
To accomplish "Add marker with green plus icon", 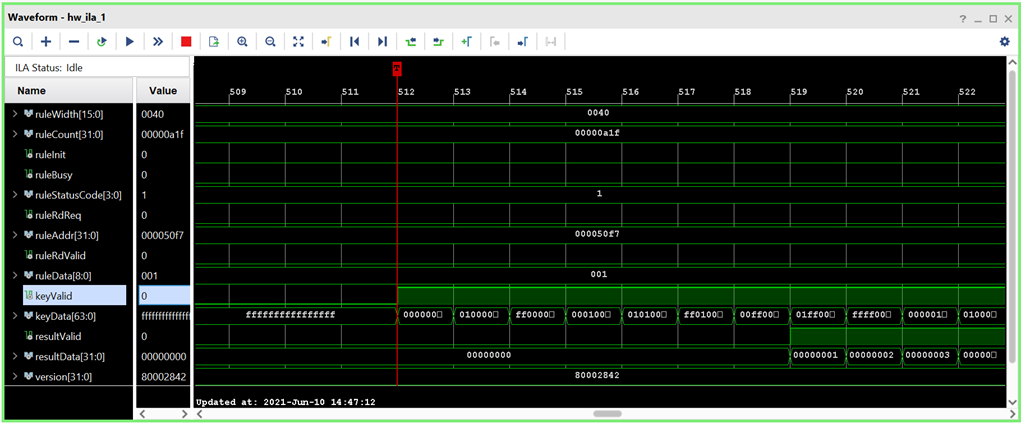I will coord(466,42).
